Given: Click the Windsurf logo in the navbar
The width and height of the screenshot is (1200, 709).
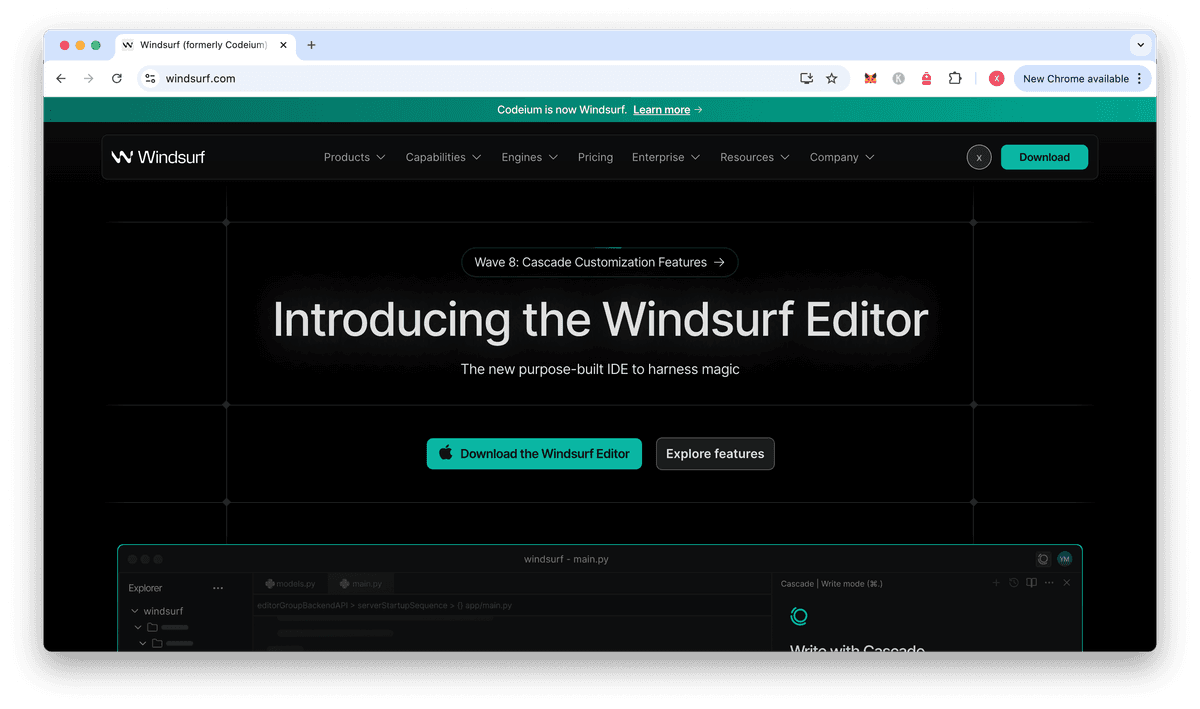Looking at the screenshot, I should coord(158,157).
